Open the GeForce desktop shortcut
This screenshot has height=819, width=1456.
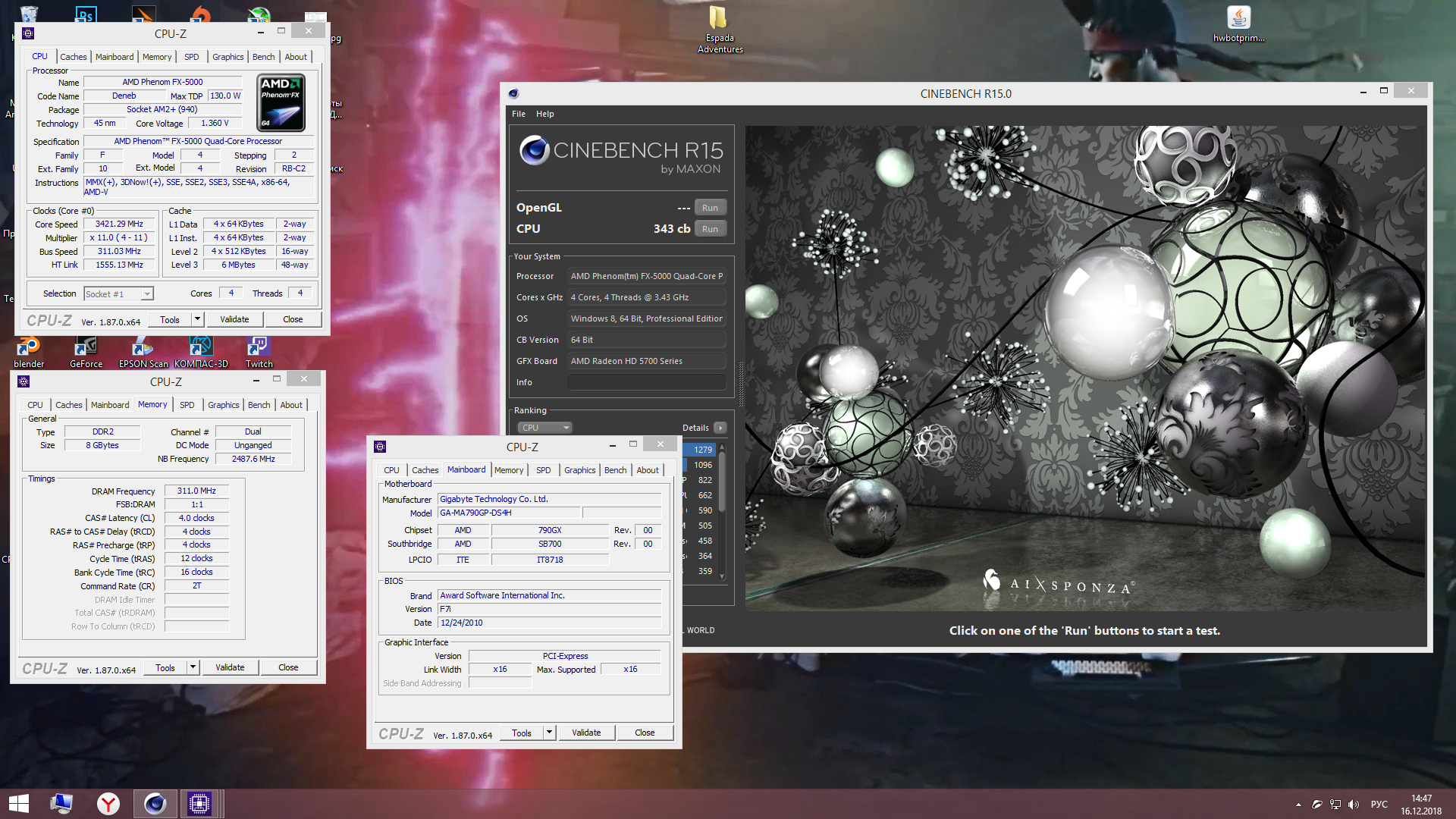click(x=86, y=350)
